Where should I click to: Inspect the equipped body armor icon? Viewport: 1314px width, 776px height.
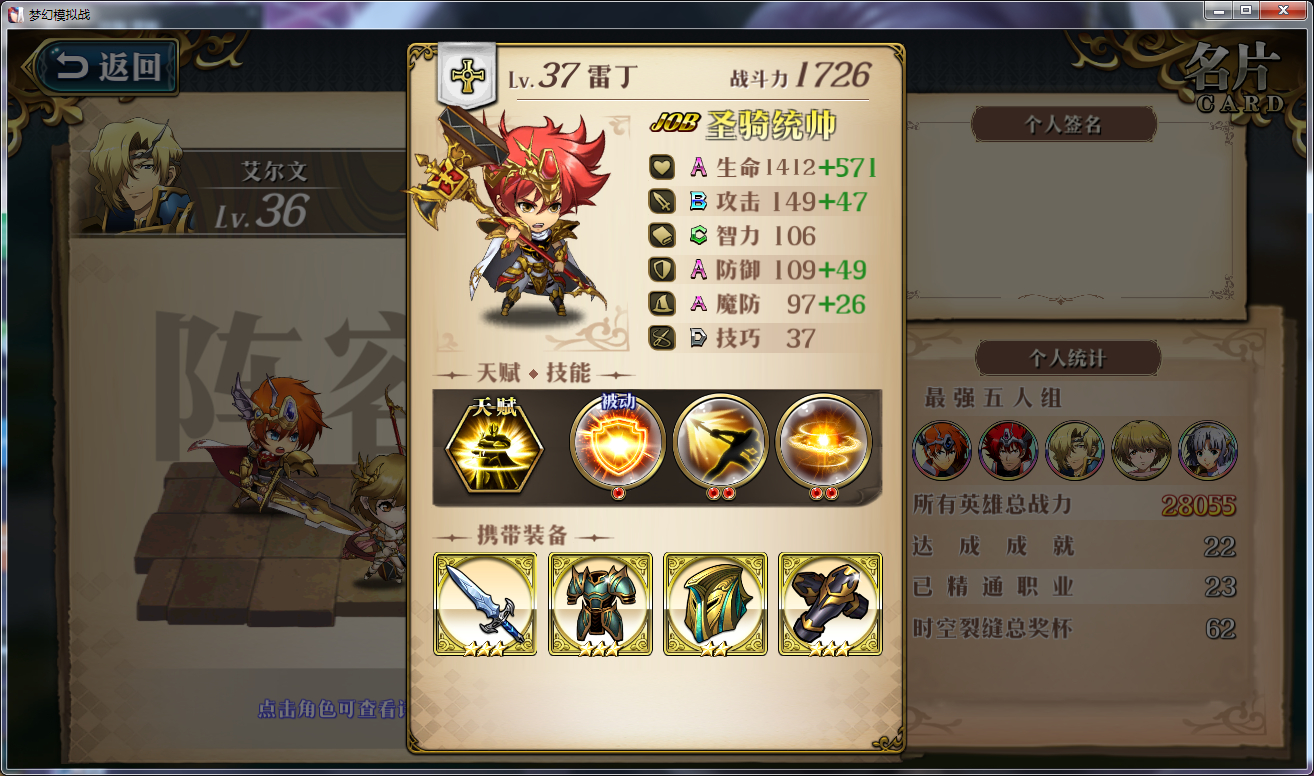click(600, 604)
